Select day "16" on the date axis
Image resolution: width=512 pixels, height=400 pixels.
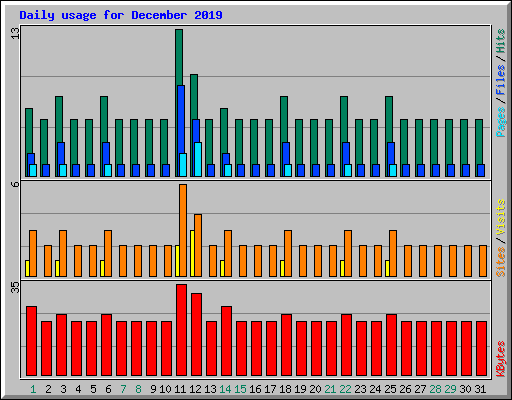[x=255, y=389]
